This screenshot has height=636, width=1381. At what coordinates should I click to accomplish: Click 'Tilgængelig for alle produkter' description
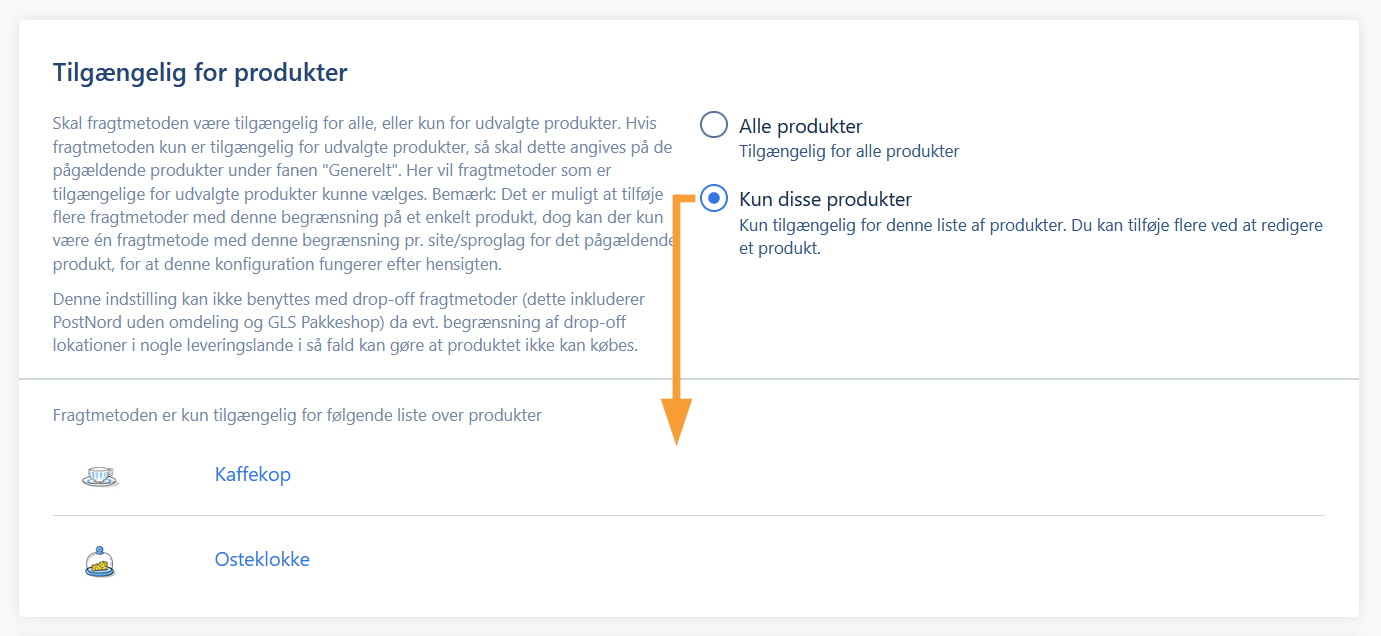tap(849, 152)
